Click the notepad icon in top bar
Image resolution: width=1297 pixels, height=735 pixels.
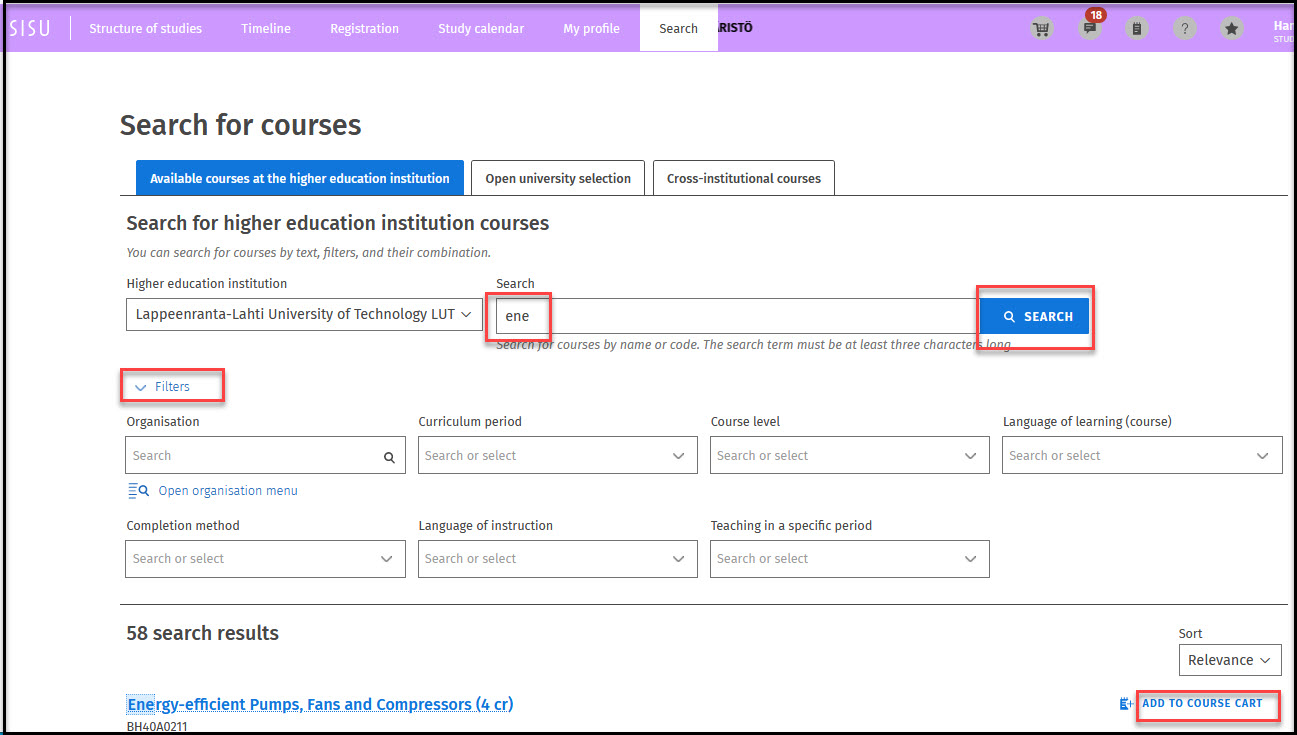(x=1136, y=29)
